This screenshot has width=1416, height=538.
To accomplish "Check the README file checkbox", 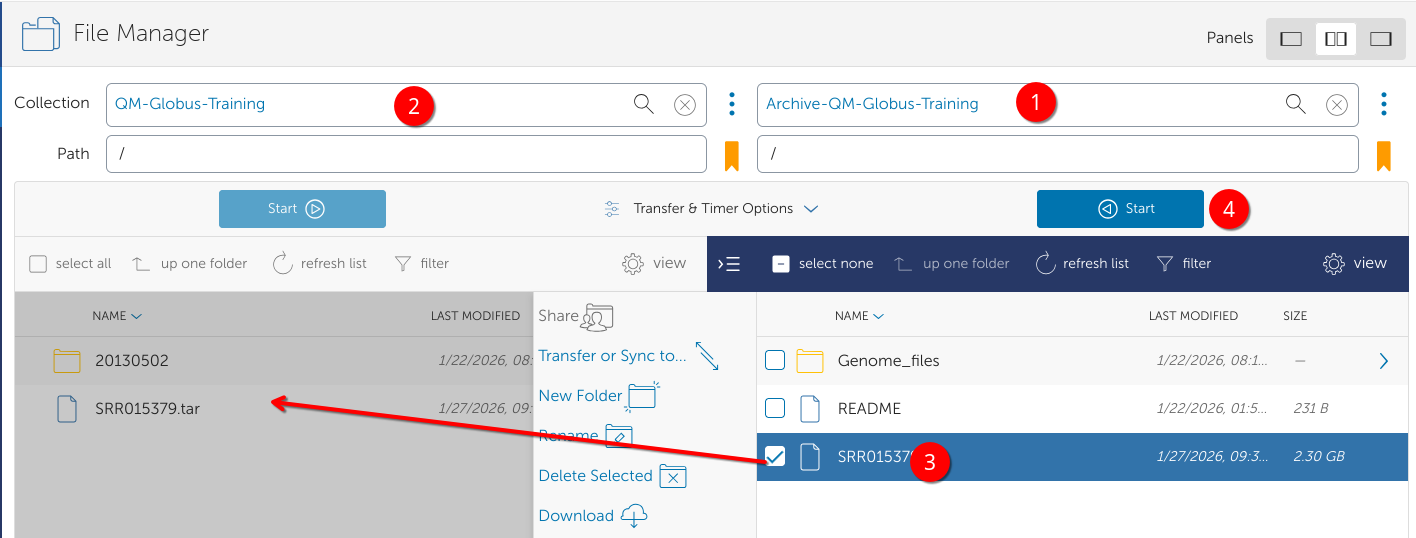I will point(775,408).
